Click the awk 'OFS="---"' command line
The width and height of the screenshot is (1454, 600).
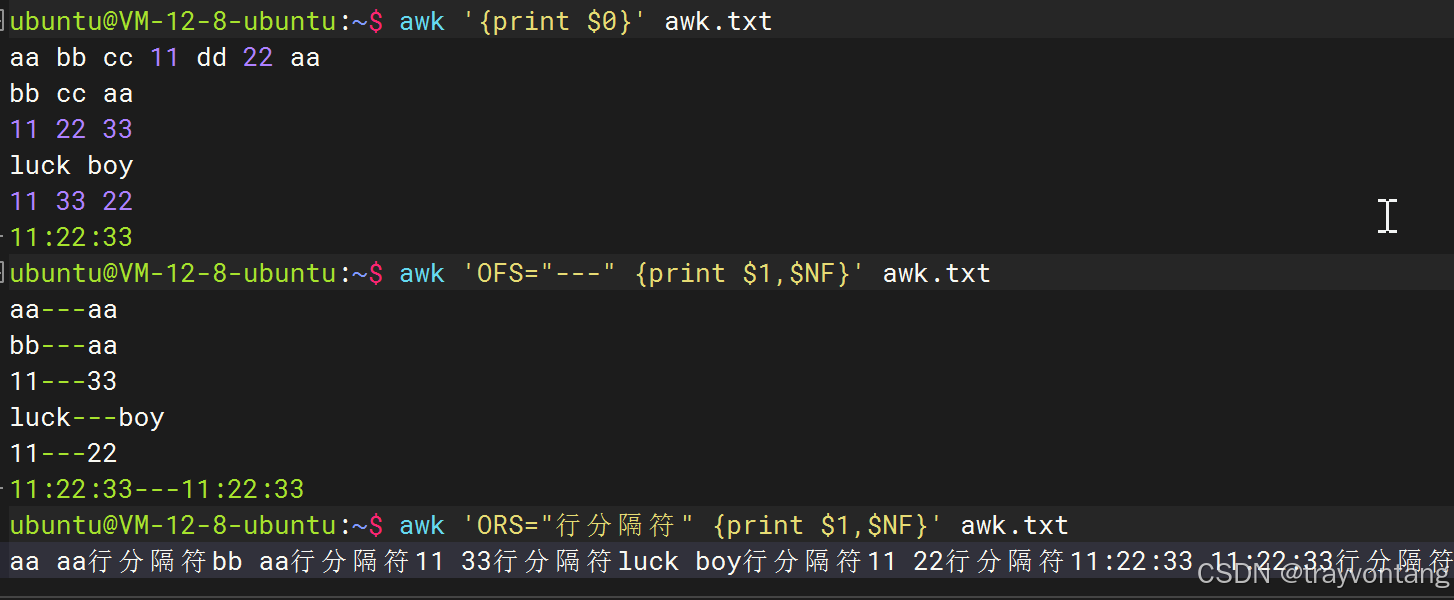(x=695, y=274)
